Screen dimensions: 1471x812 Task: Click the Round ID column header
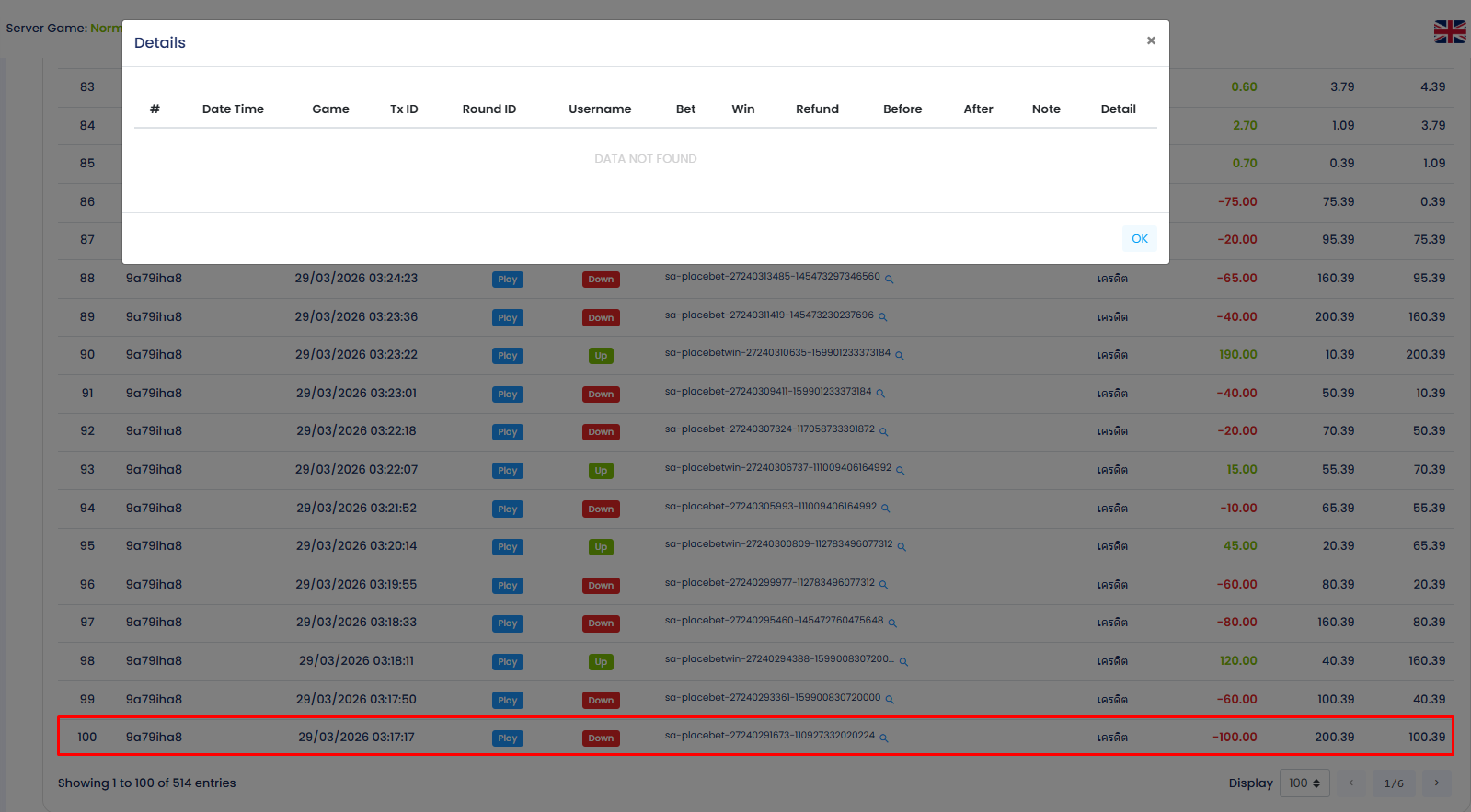click(488, 109)
